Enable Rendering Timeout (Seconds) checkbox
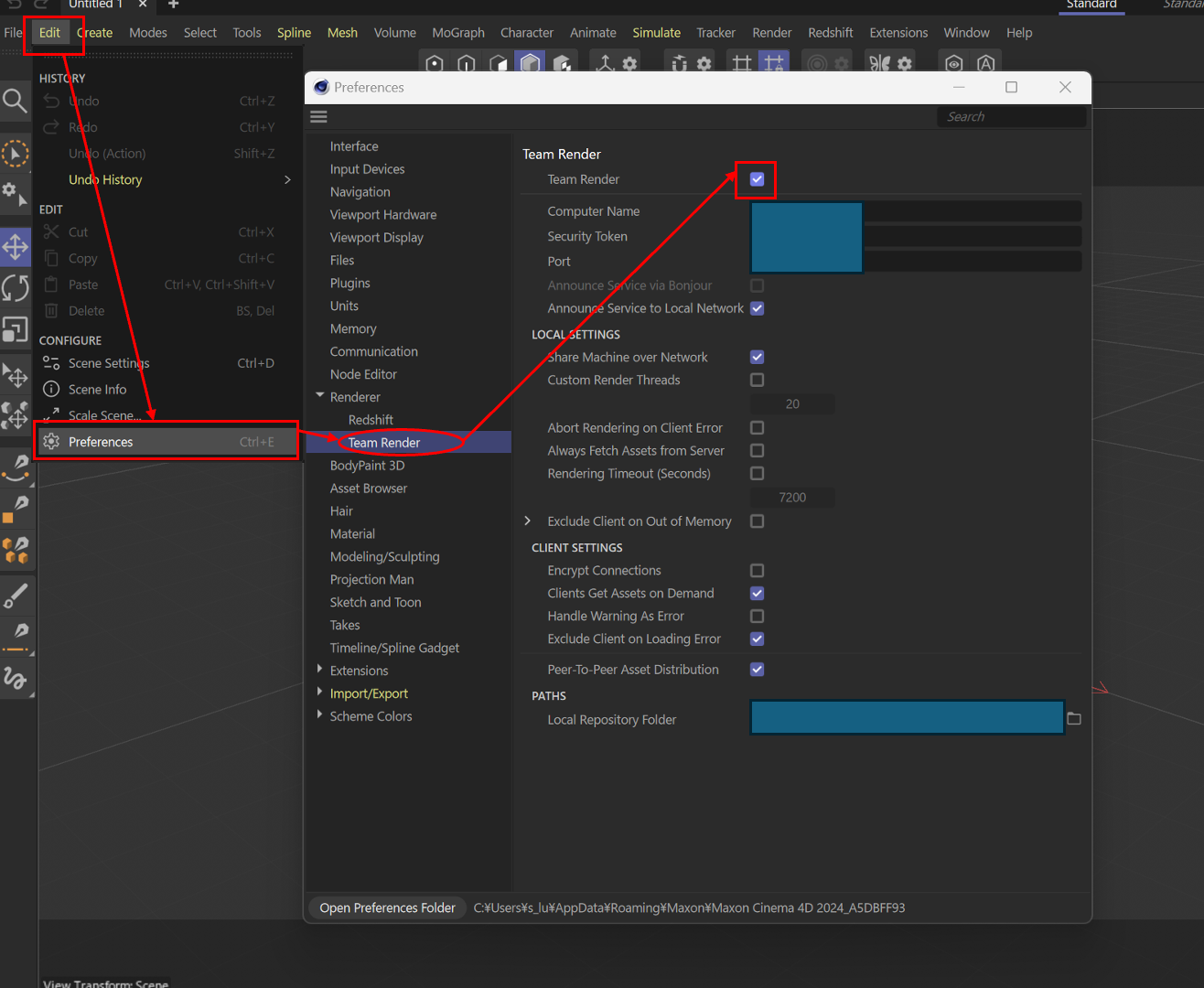The image size is (1204, 988). tap(757, 473)
